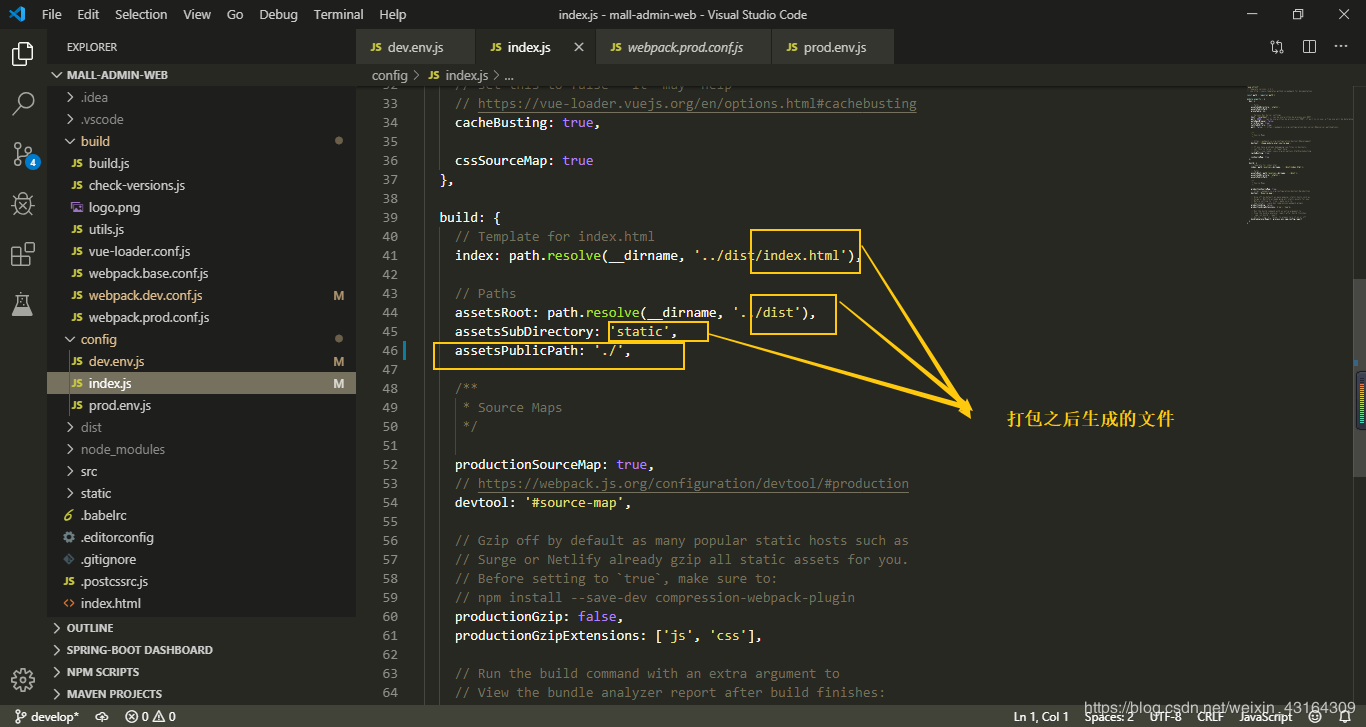This screenshot has height=727, width=1366.
Task: Open the Terminal menu
Action: coord(339,15)
